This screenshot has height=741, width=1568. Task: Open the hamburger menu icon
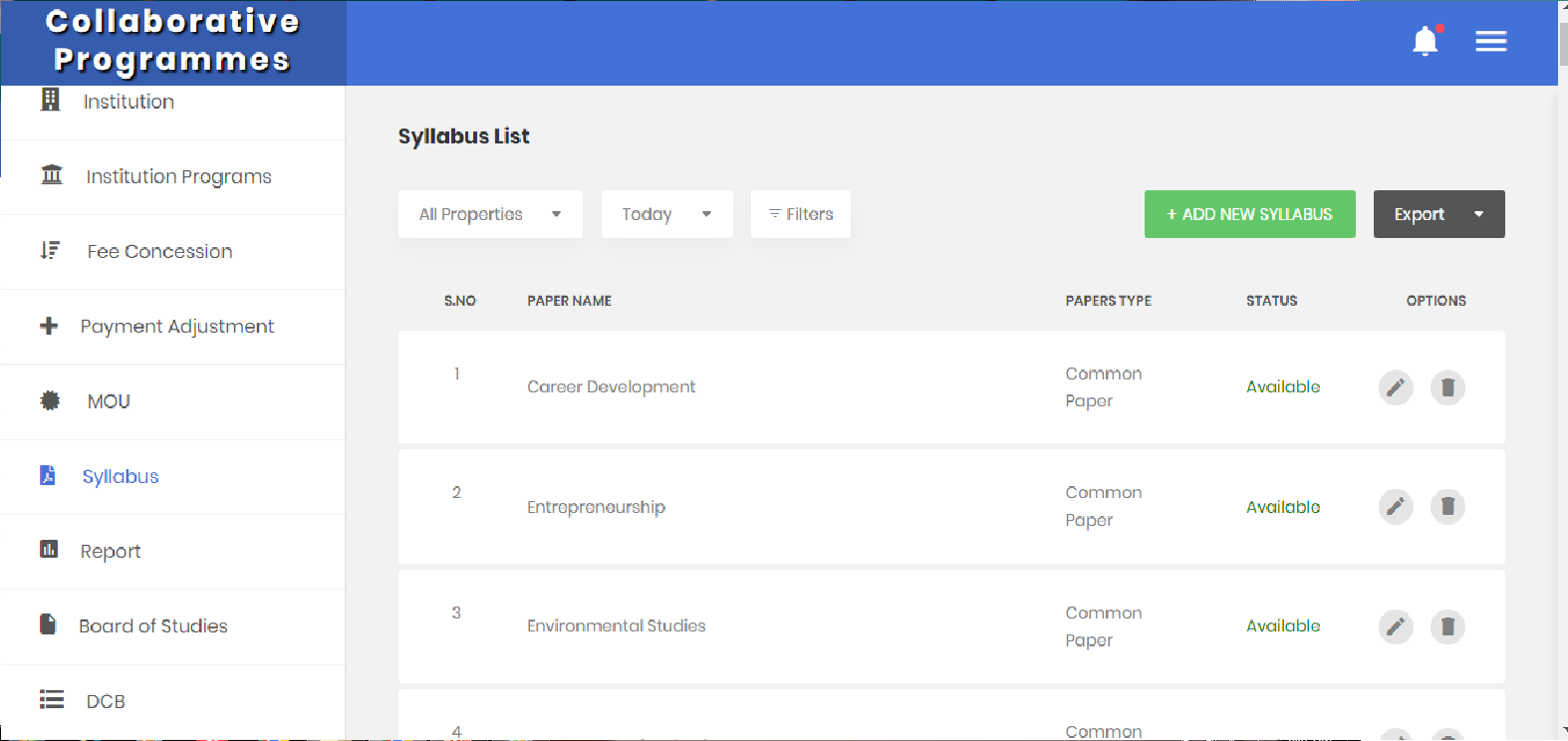click(x=1490, y=41)
